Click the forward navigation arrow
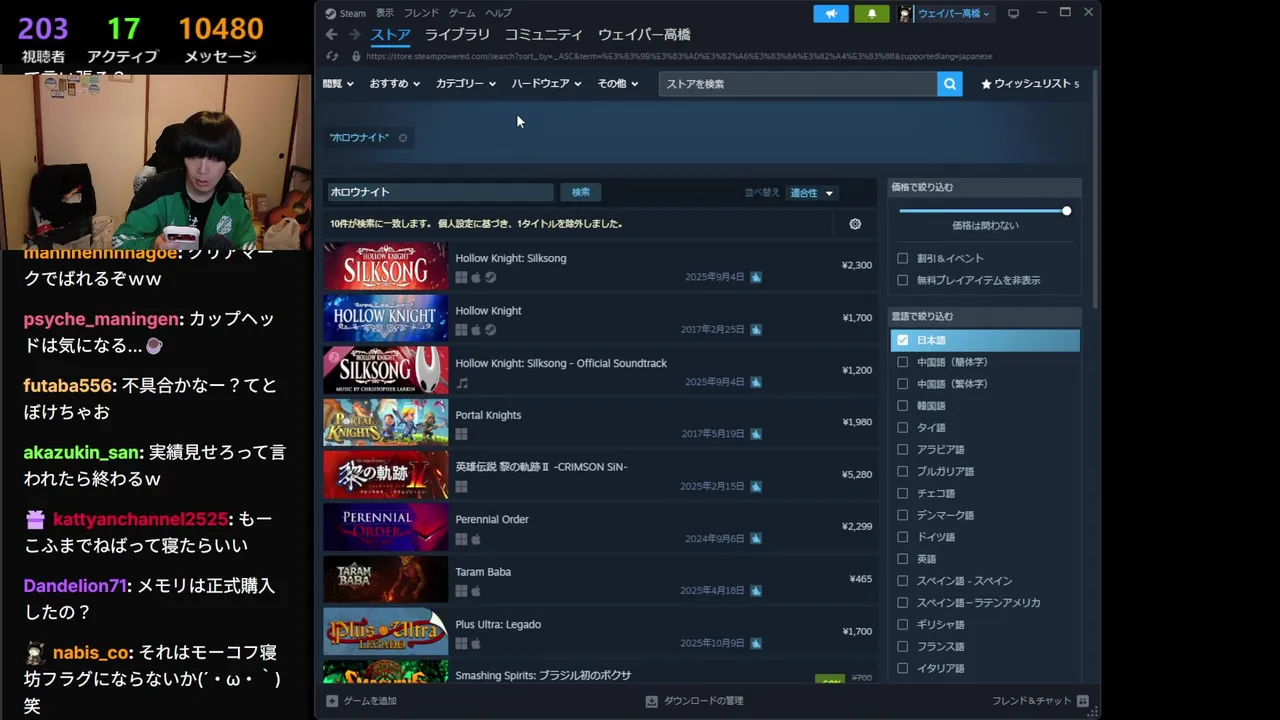This screenshot has width=1280, height=720. pos(354,35)
